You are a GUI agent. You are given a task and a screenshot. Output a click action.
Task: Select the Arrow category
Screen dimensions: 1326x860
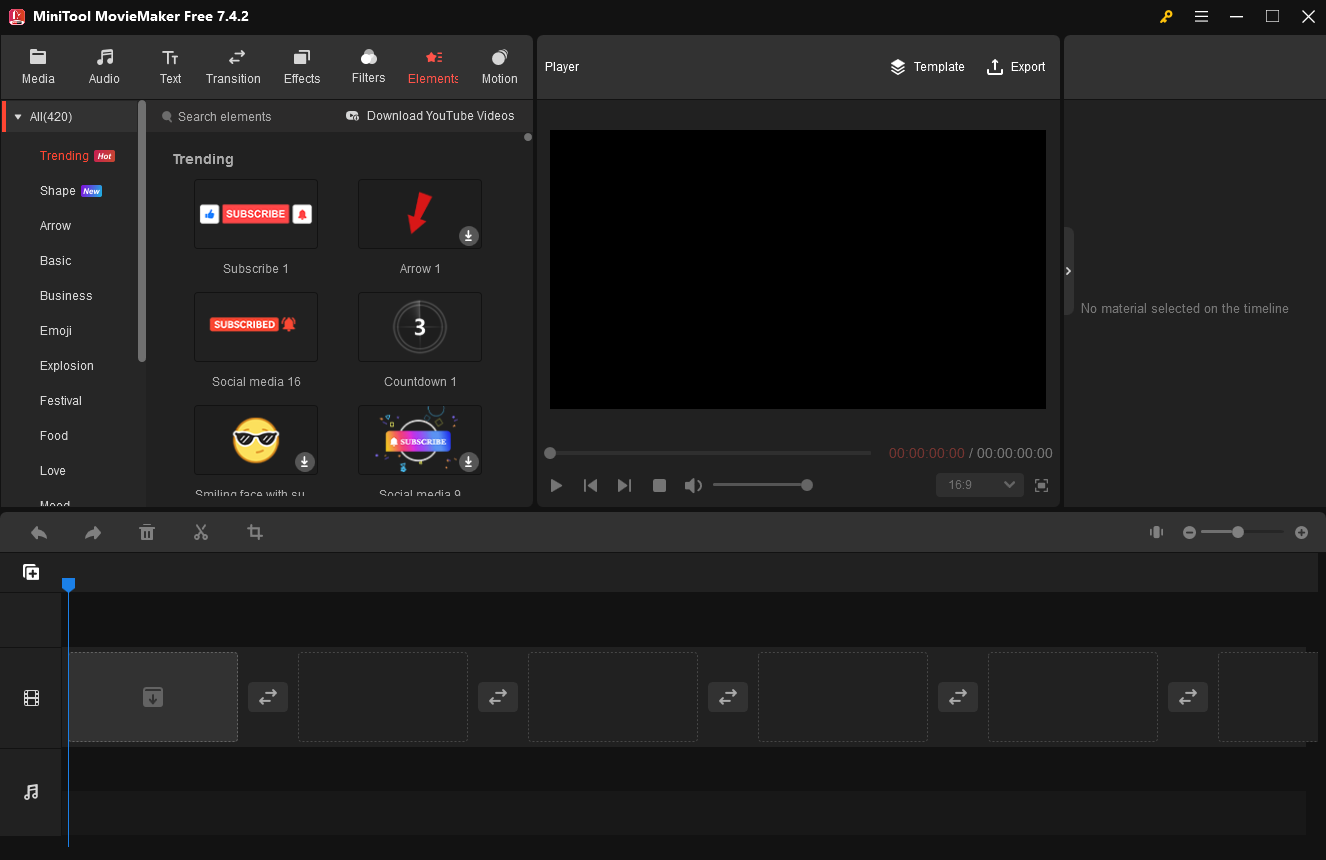click(x=56, y=226)
